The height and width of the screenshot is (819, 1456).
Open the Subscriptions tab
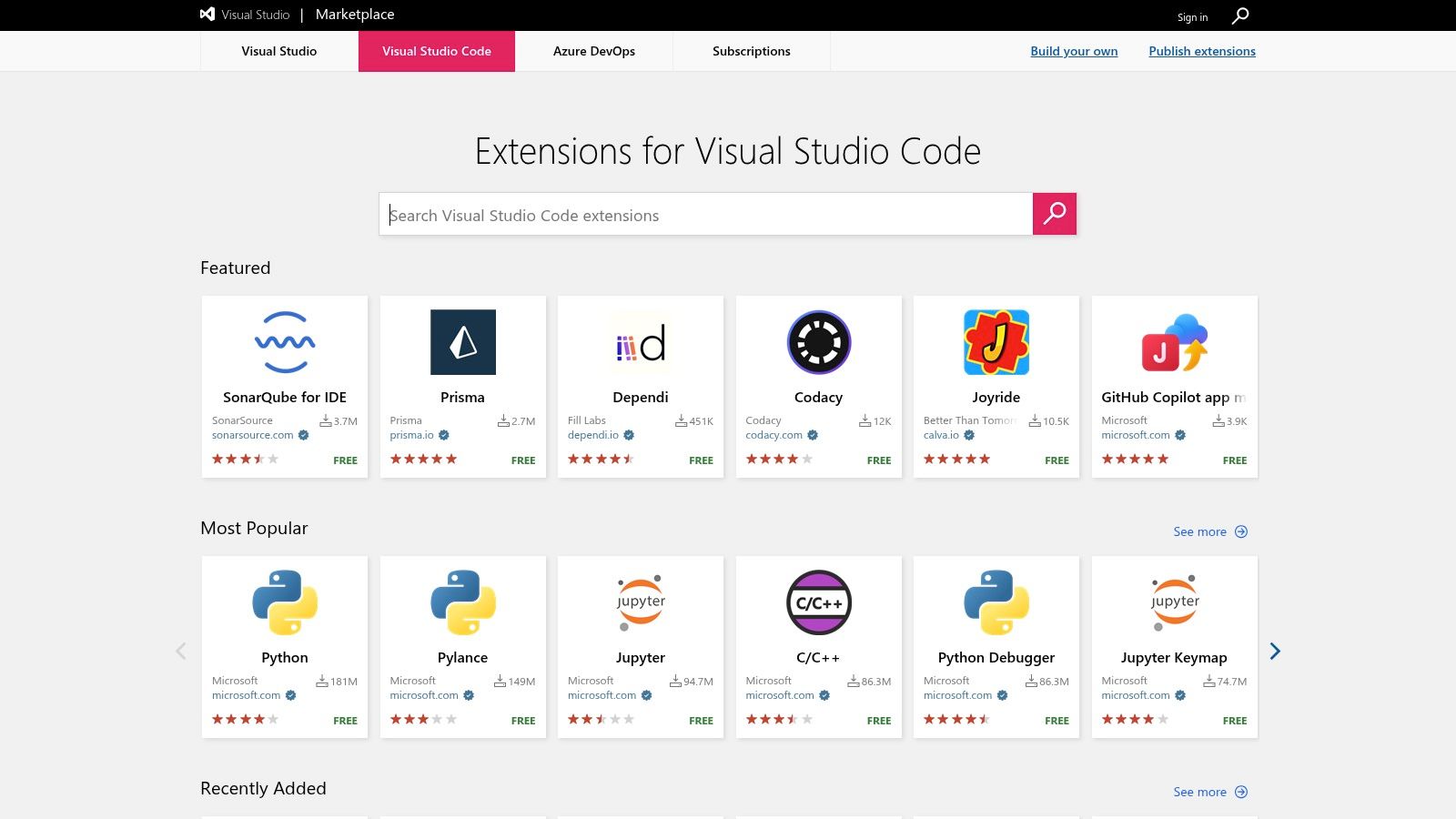click(x=752, y=51)
